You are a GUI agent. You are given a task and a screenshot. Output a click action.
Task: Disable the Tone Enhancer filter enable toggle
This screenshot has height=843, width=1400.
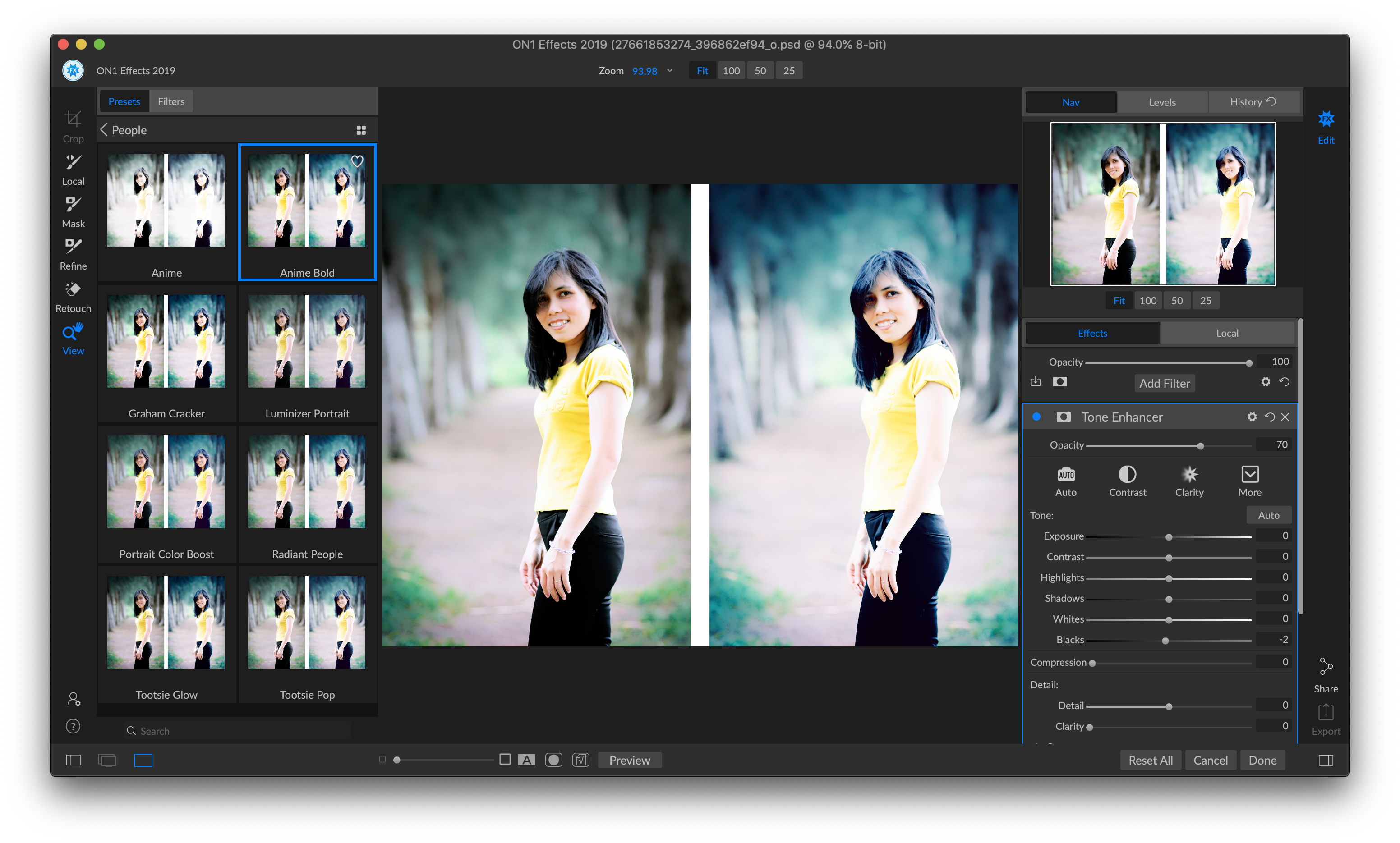tap(1037, 417)
